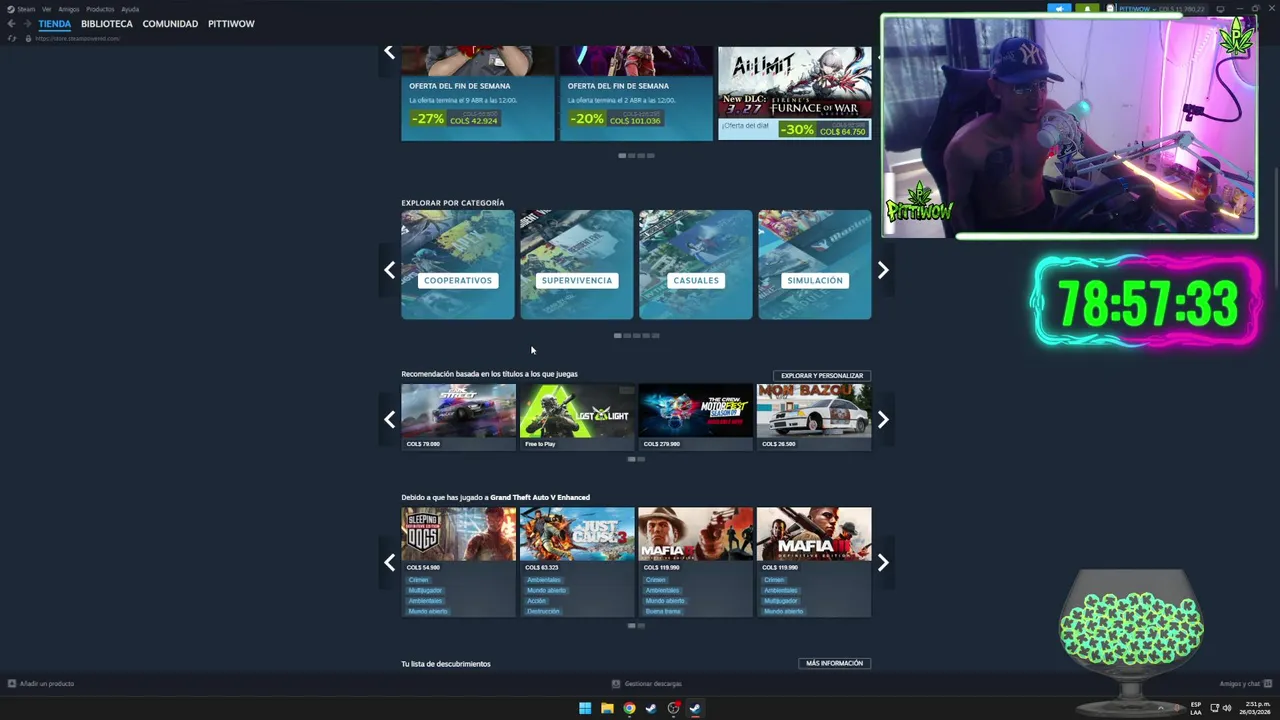
Task: Open the COOPERATIVOS category
Action: [458, 265]
